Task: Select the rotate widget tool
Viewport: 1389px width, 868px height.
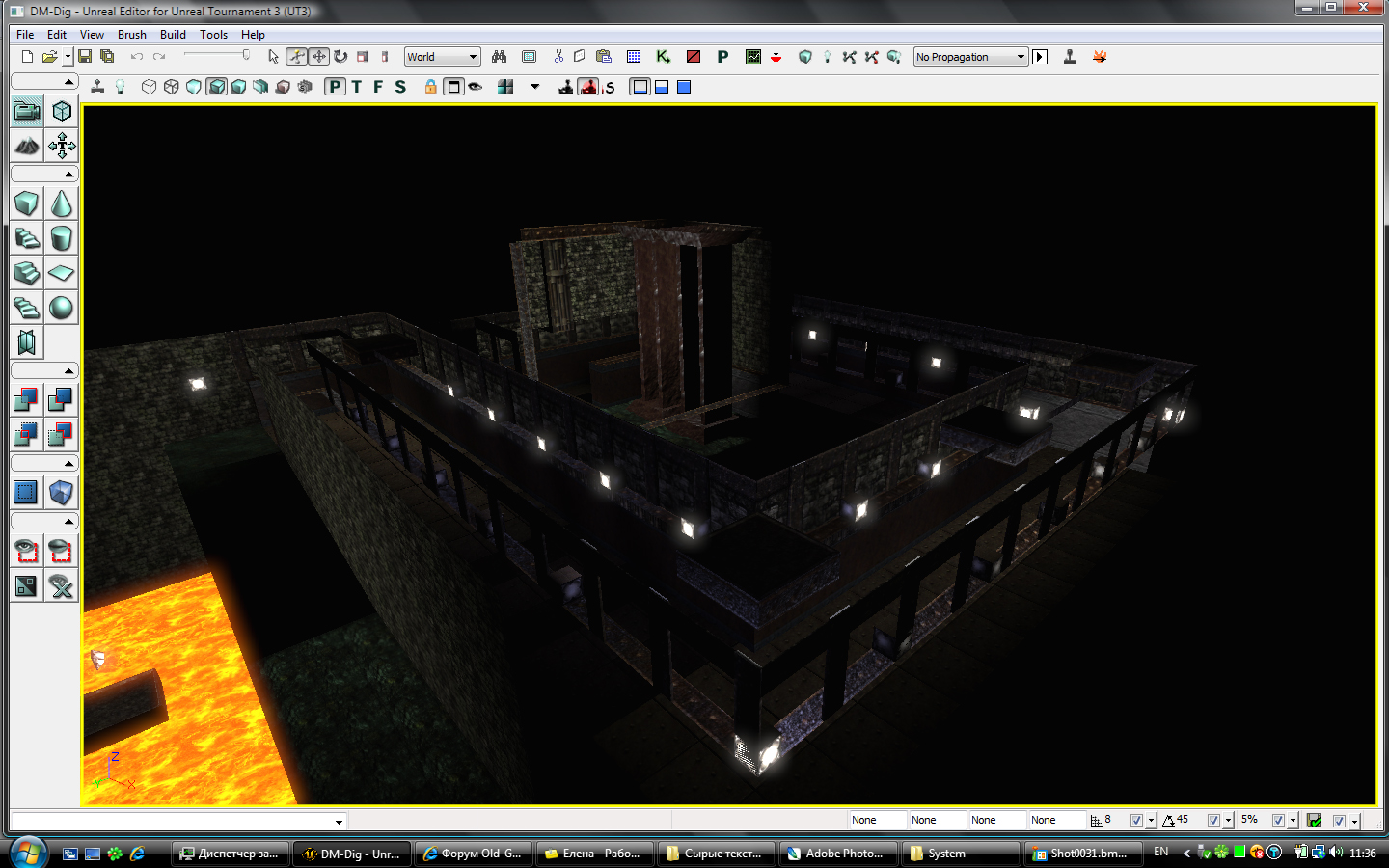Action: tap(340, 57)
